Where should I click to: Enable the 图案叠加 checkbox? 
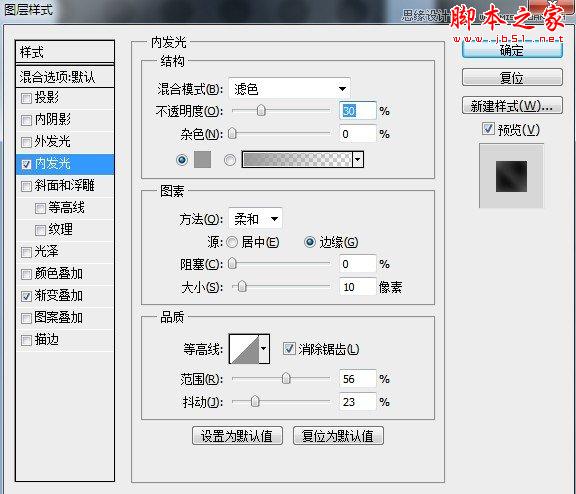[26, 318]
